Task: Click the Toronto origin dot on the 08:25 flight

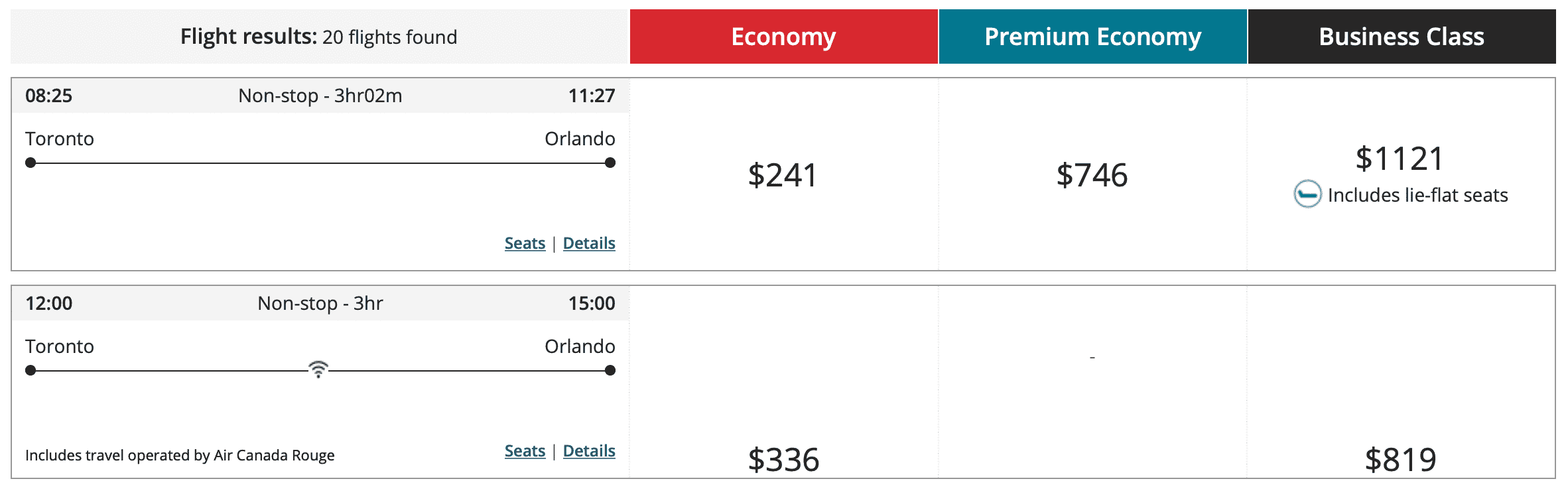Action: [x=31, y=163]
